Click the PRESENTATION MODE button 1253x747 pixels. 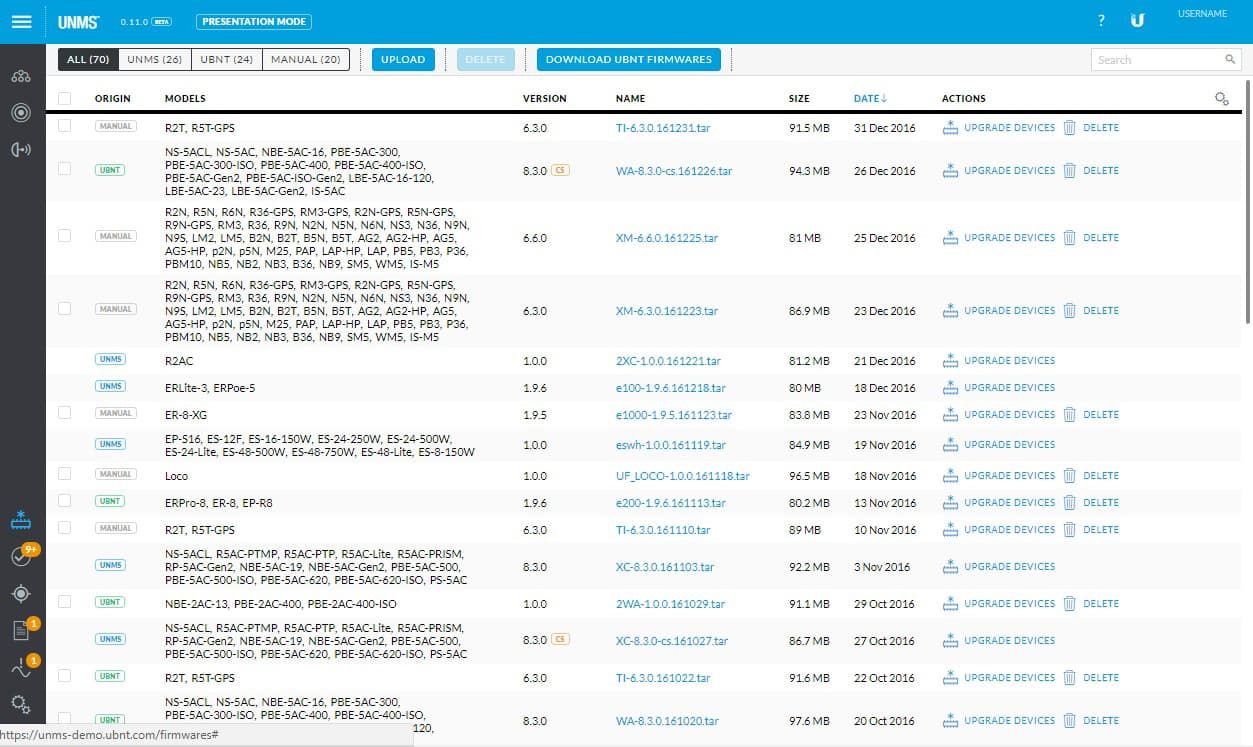[254, 21]
